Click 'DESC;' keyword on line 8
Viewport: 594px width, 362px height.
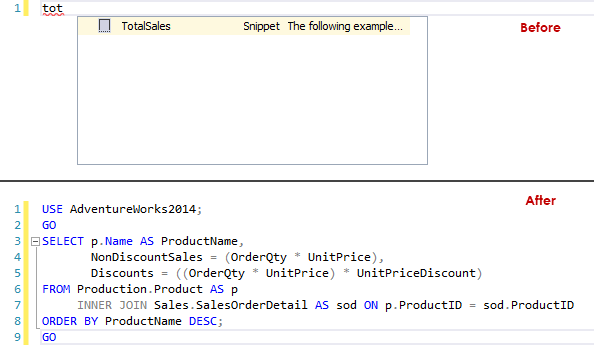coord(206,321)
